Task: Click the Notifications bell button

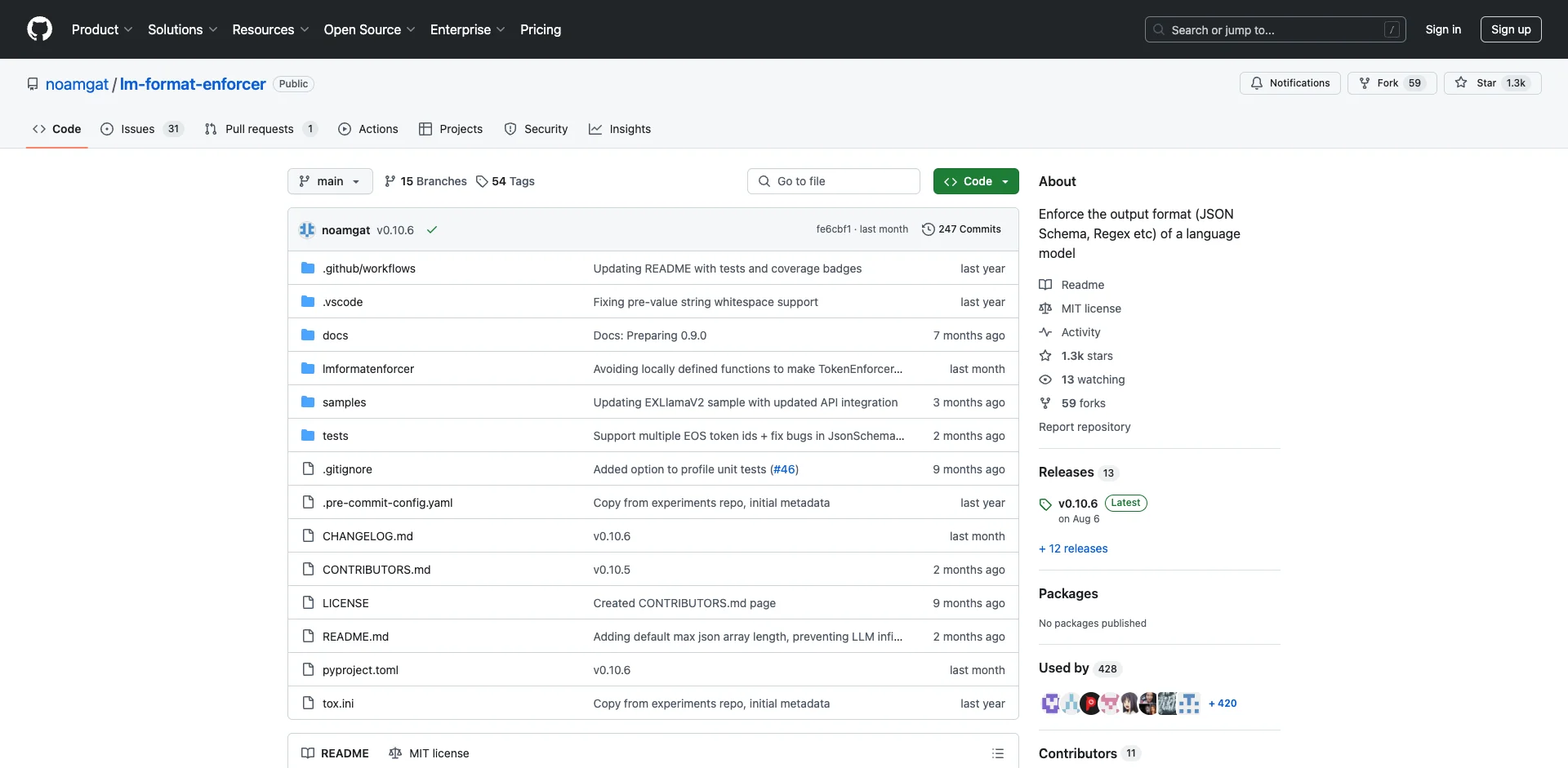Action: point(1290,83)
